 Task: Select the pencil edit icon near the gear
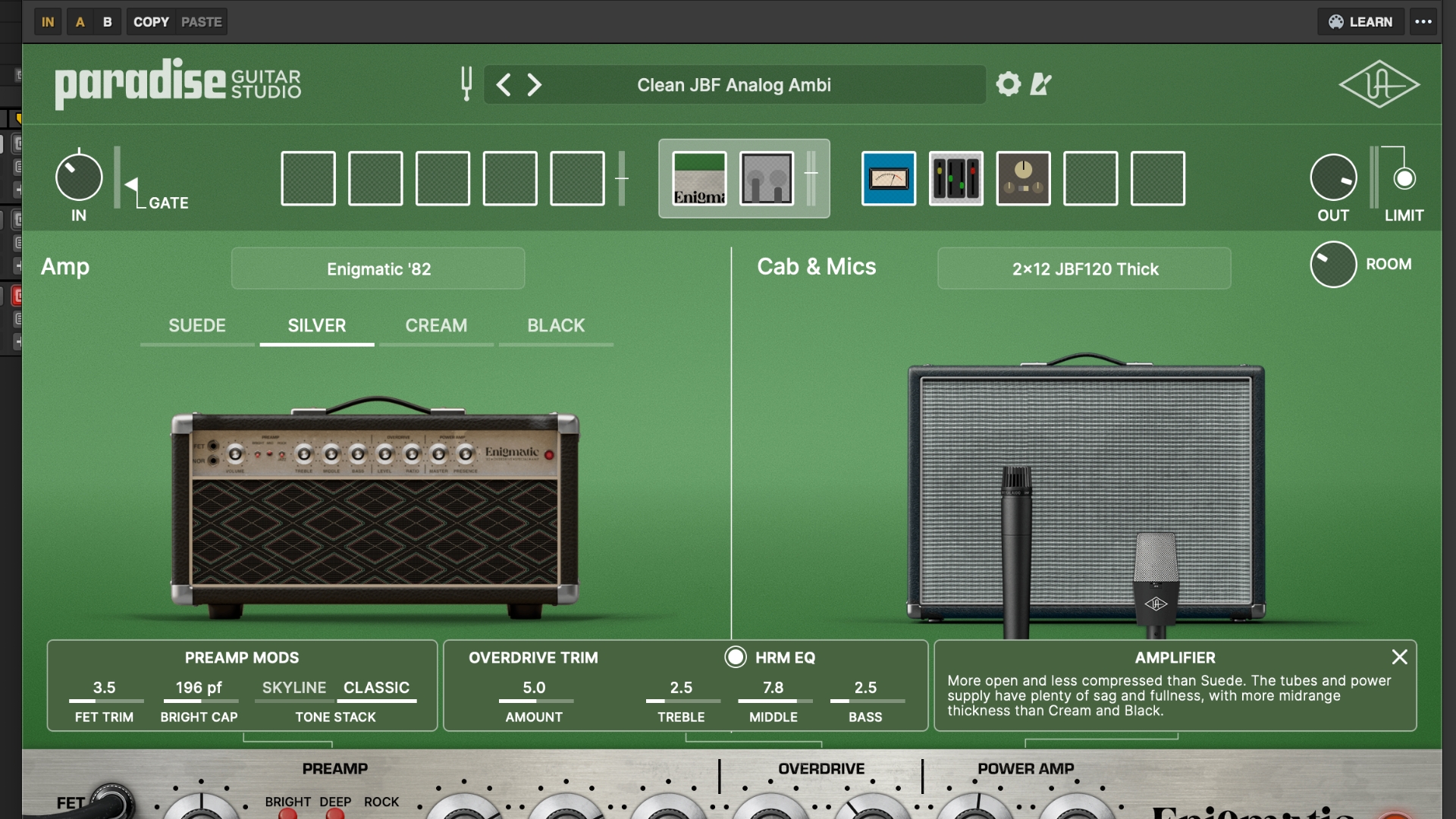(x=1040, y=84)
